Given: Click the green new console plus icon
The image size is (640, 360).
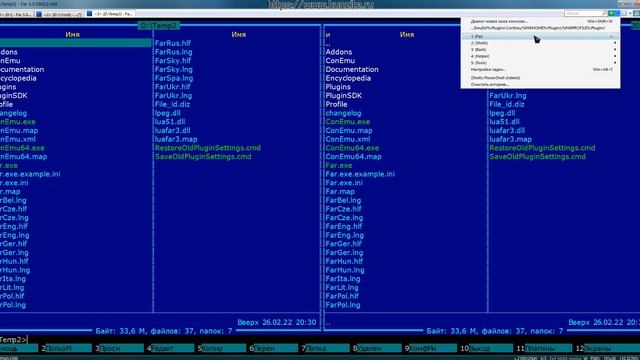Looking at the screenshot, I should coord(611,13).
